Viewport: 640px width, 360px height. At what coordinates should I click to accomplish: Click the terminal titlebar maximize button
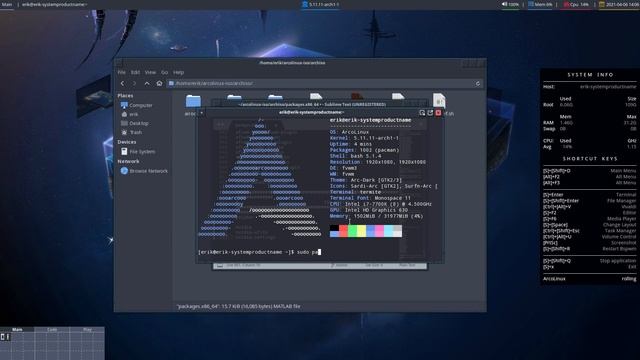pyautogui.click(x=430, y=113)
